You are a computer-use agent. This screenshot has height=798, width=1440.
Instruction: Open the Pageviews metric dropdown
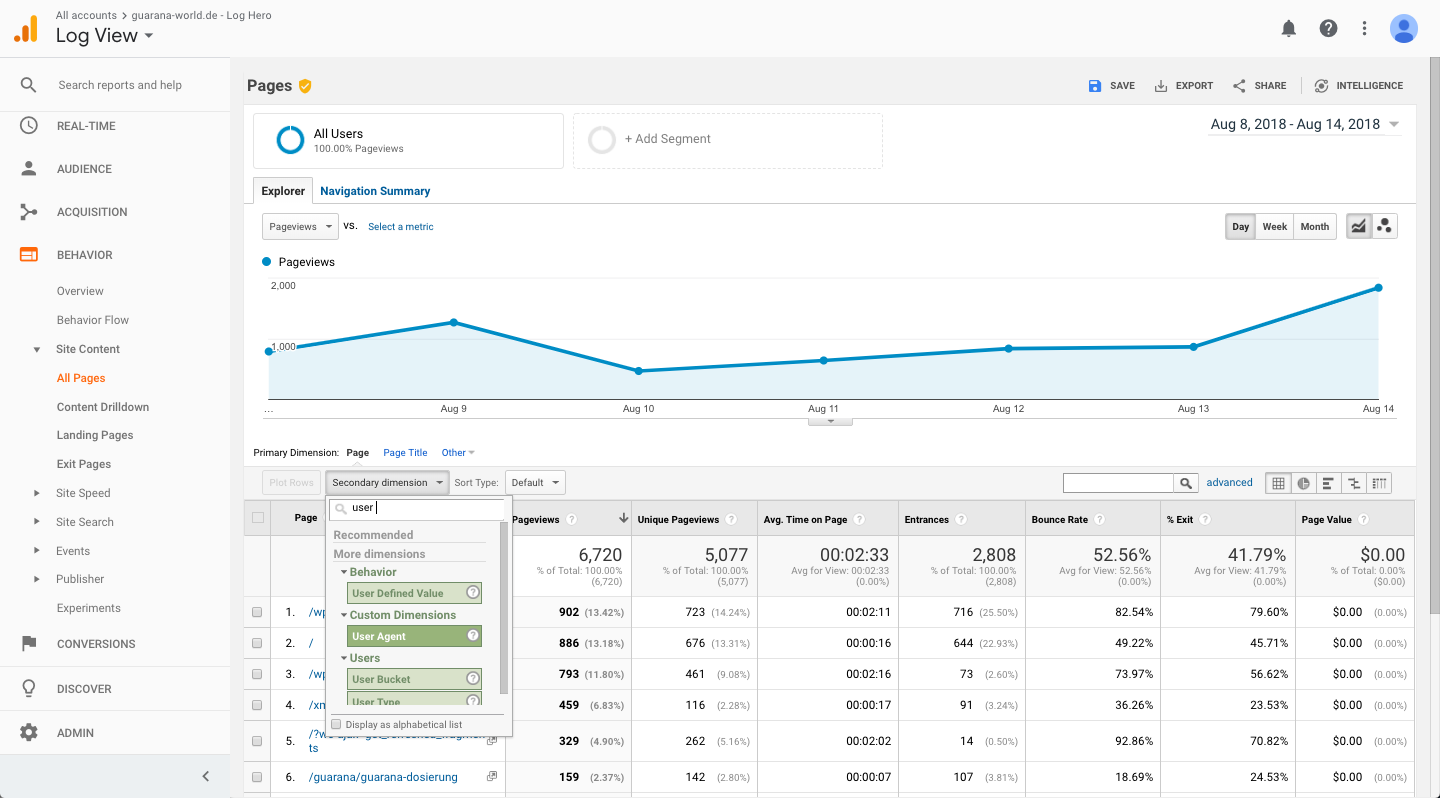point(300,227)
